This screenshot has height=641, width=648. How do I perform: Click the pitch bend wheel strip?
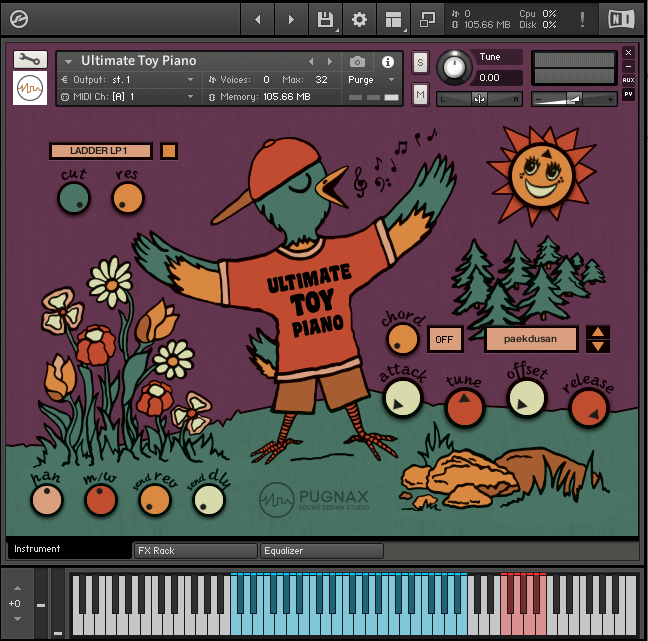tap(40, 603)
